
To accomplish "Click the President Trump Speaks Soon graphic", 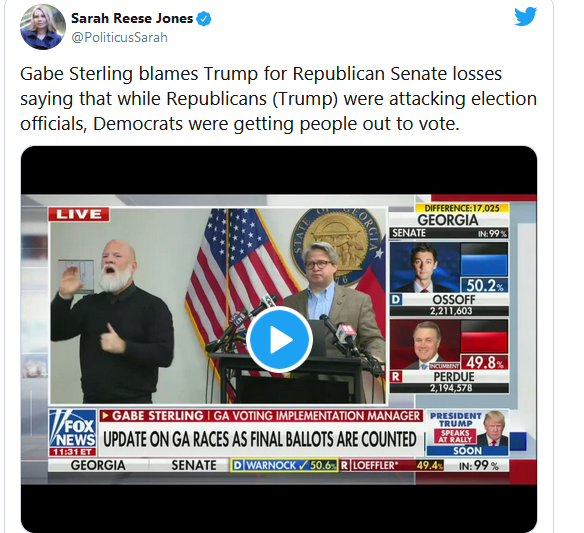I will point(468,433).
